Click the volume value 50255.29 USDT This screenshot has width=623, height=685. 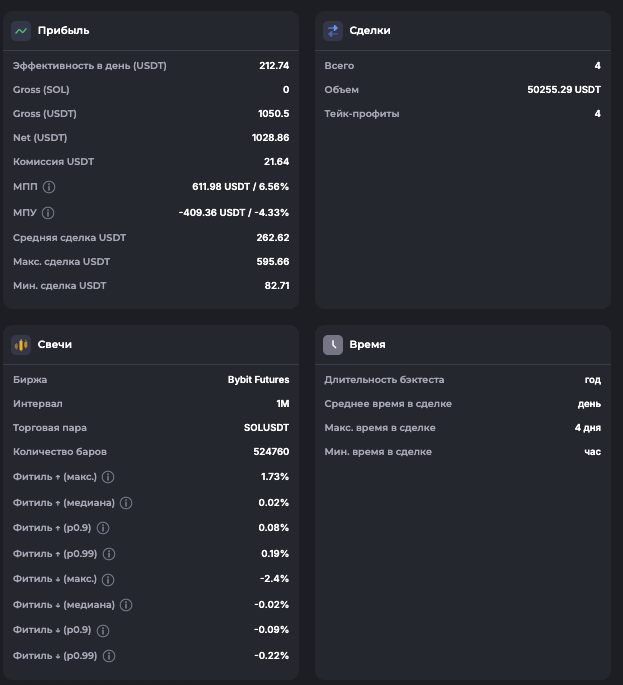[564, 90]
